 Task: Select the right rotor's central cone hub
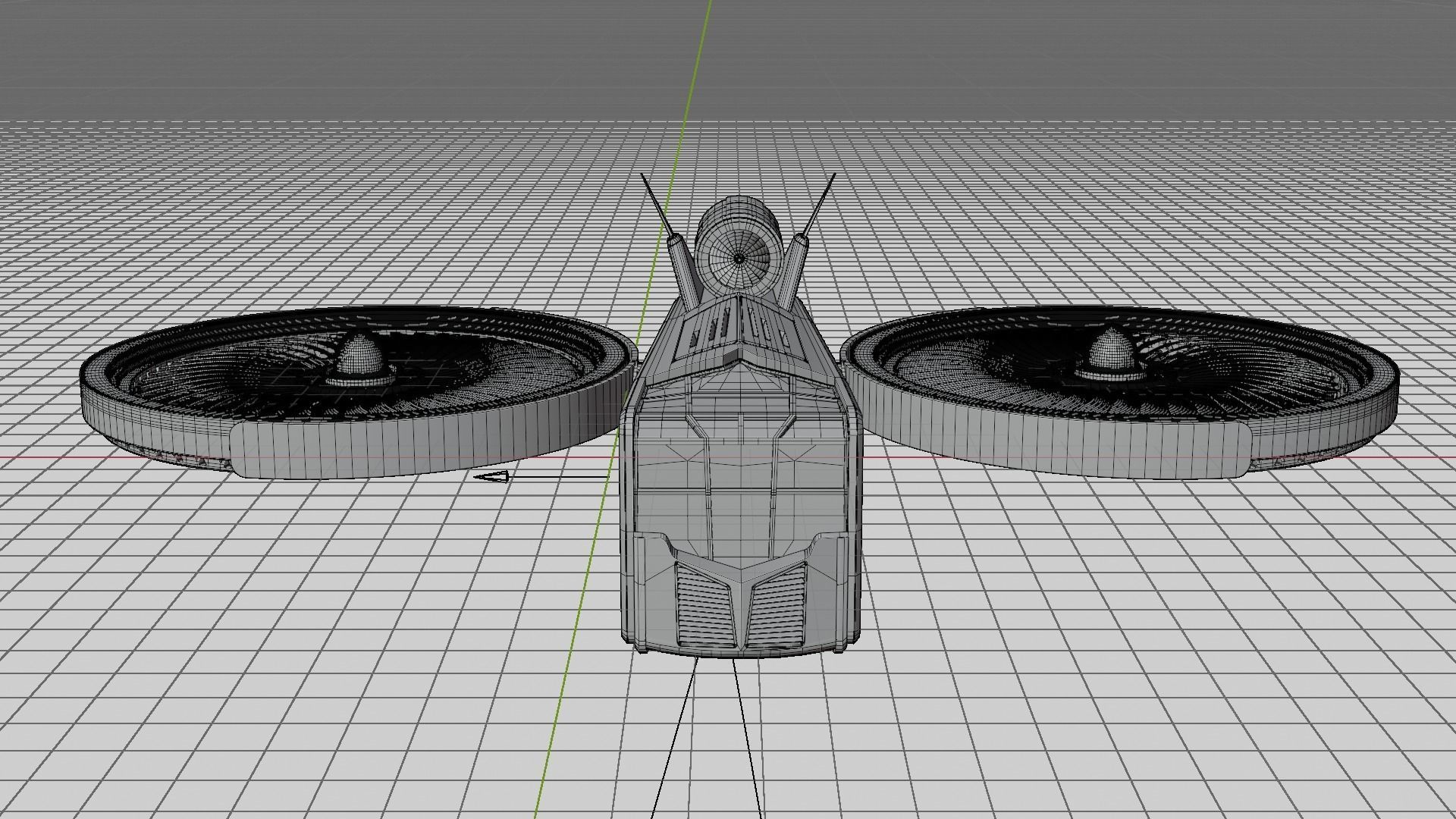(x=1113, y=353)
